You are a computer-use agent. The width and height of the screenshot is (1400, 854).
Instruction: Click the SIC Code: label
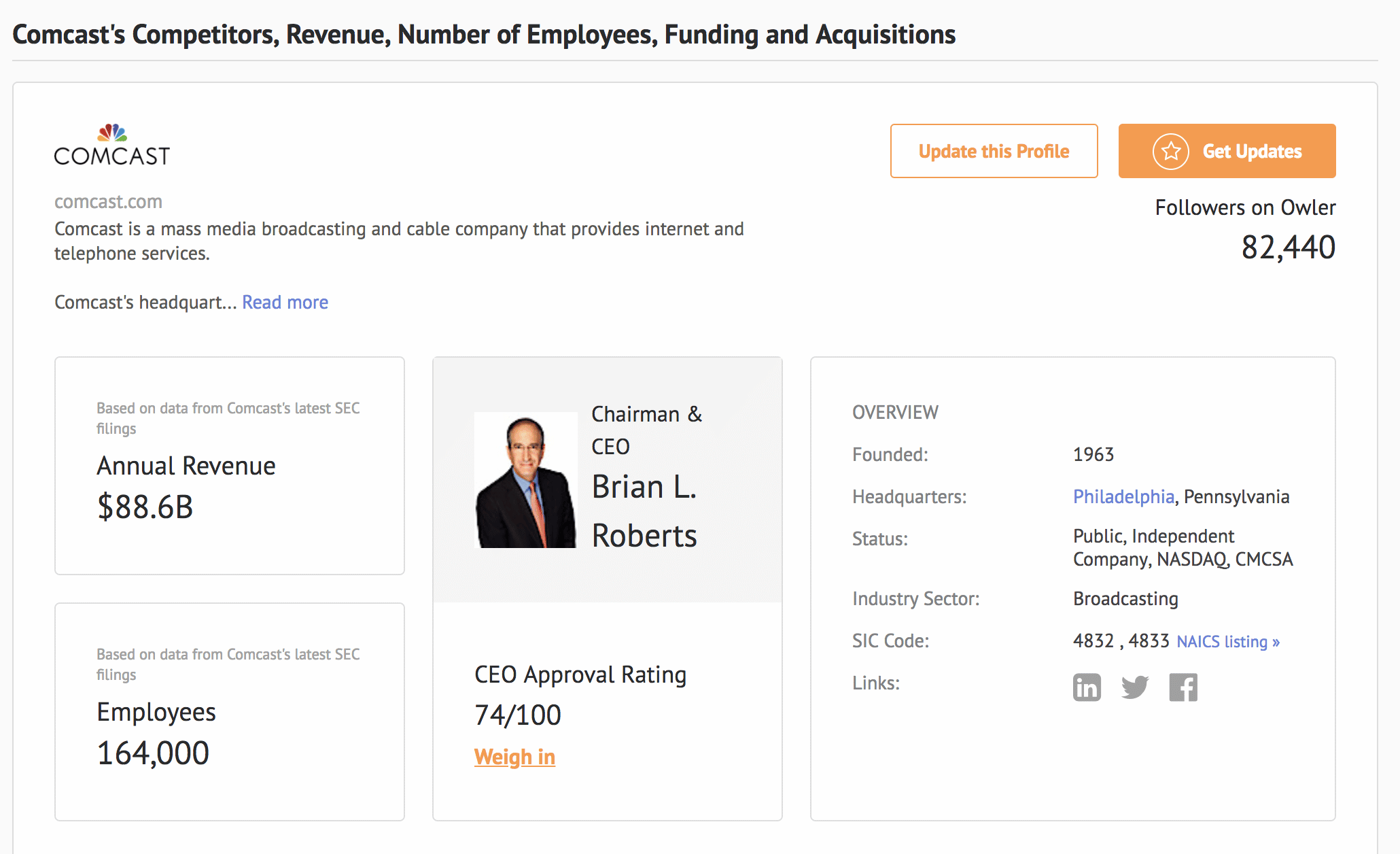(x=890, y=640)
